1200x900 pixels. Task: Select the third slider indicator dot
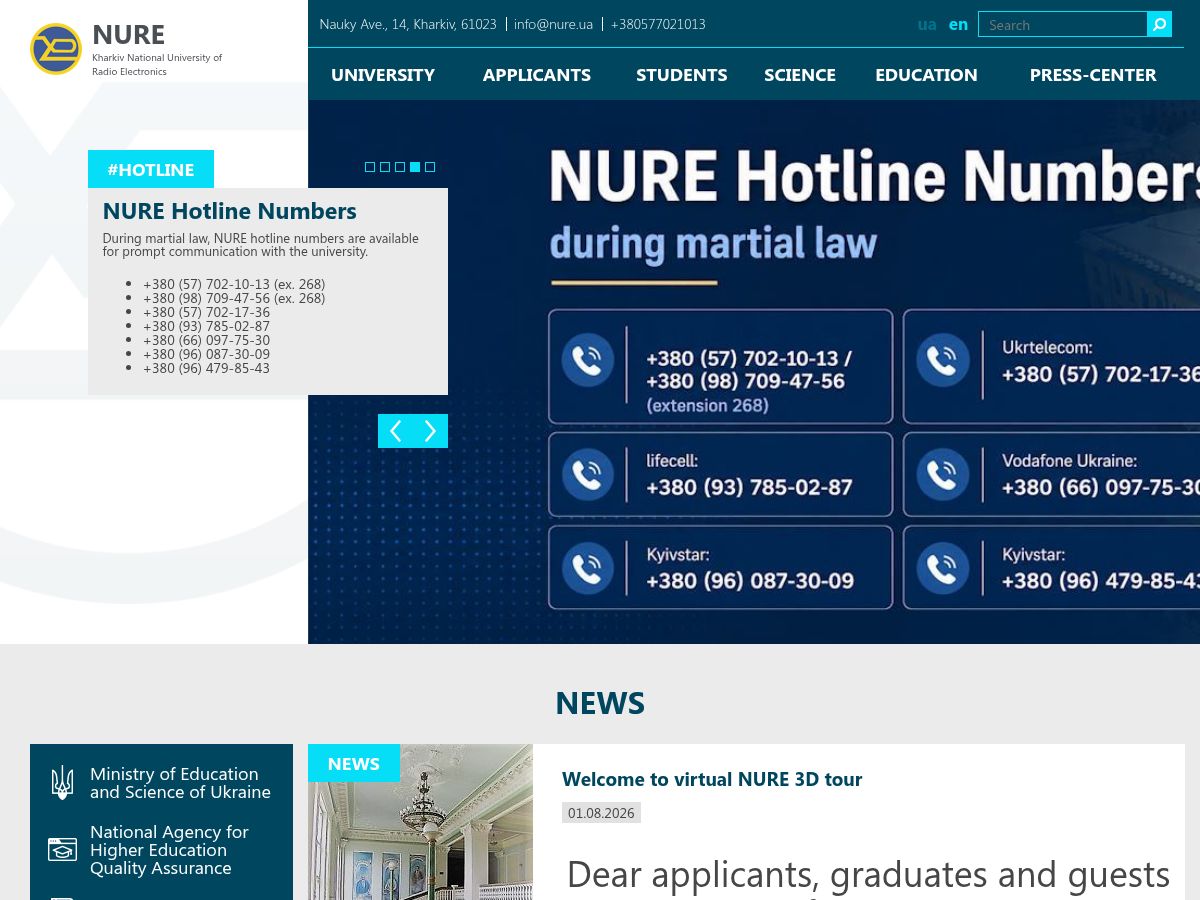(x=400, y=167)
